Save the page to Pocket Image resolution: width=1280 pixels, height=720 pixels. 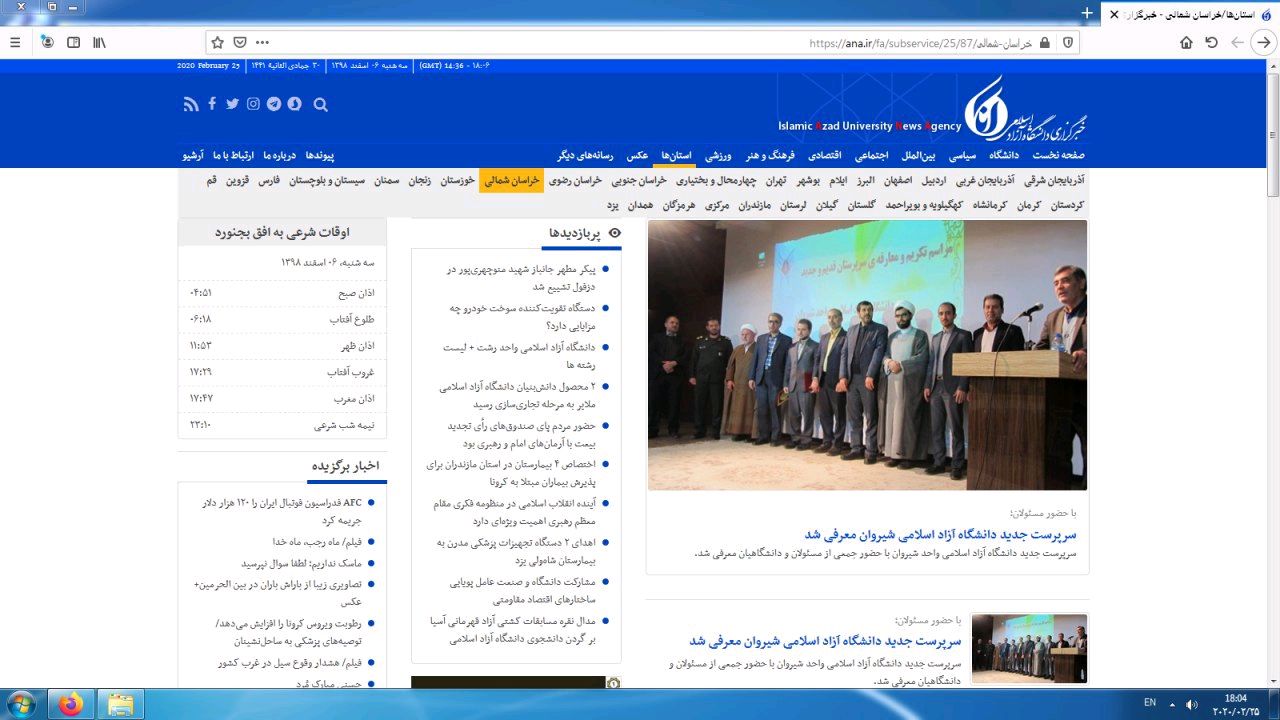pos(240,42)
